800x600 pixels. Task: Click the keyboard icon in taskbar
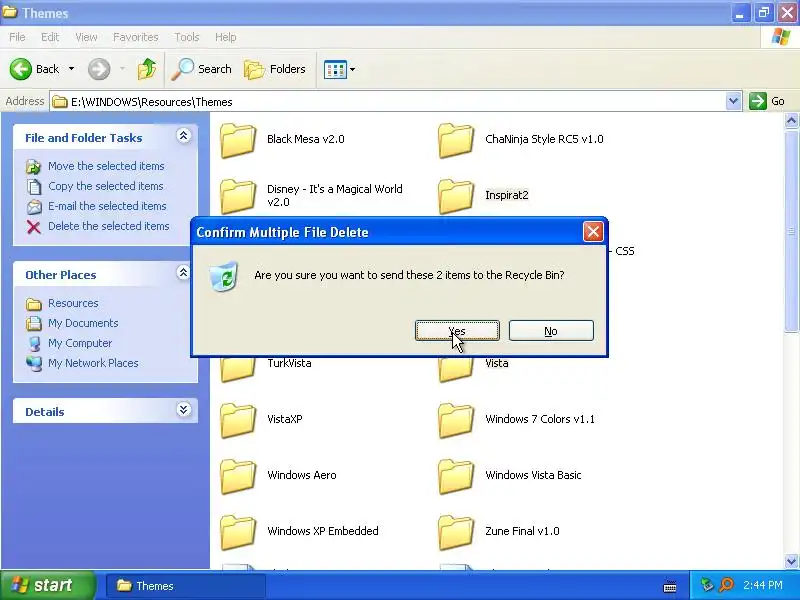click(670, 587)
